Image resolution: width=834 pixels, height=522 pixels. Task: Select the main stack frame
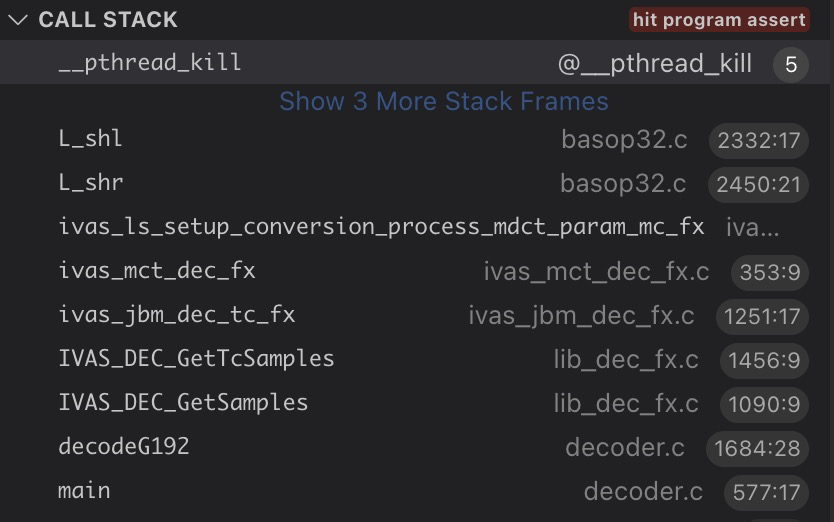pyautogui.click(x=84, y=491)
